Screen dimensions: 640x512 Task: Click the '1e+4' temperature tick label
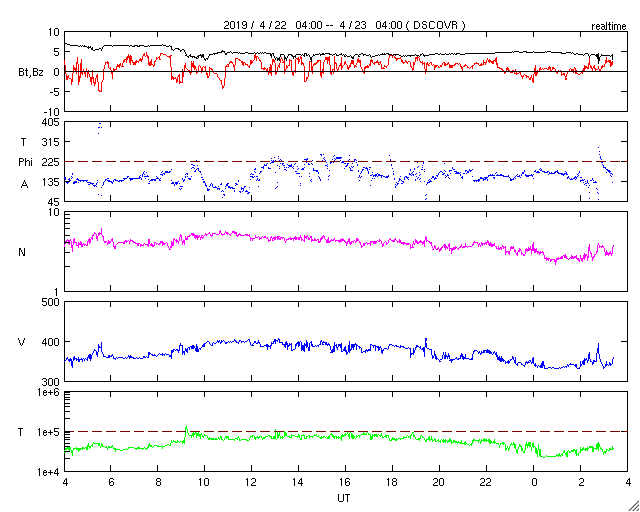point(49,472)
